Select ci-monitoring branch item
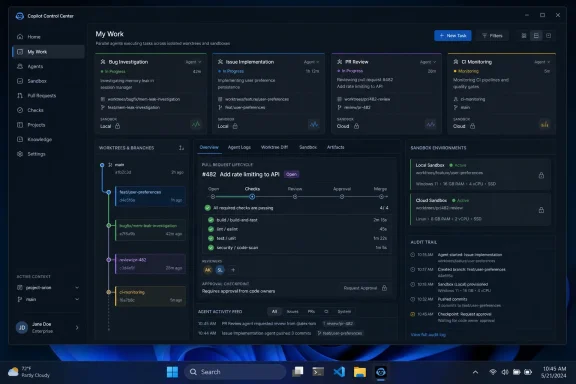 150,296
